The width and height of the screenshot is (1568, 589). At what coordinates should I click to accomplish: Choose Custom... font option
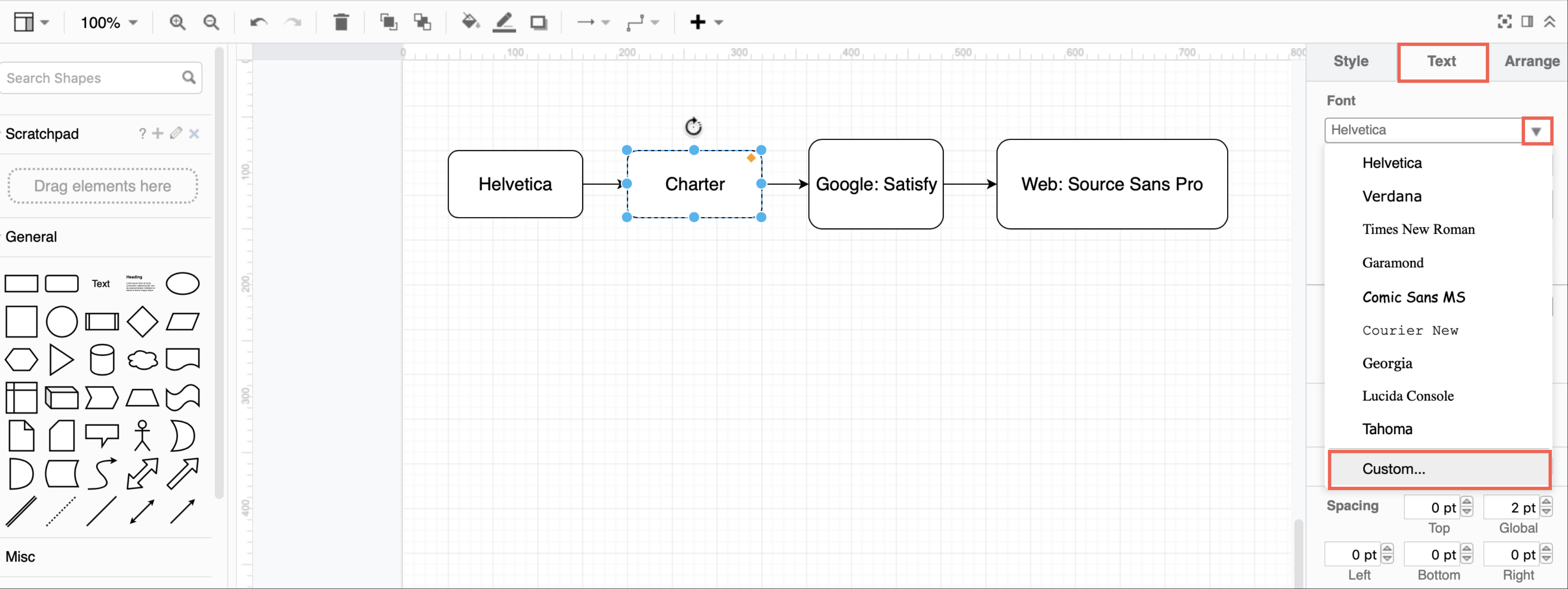tap(1439, 469)
